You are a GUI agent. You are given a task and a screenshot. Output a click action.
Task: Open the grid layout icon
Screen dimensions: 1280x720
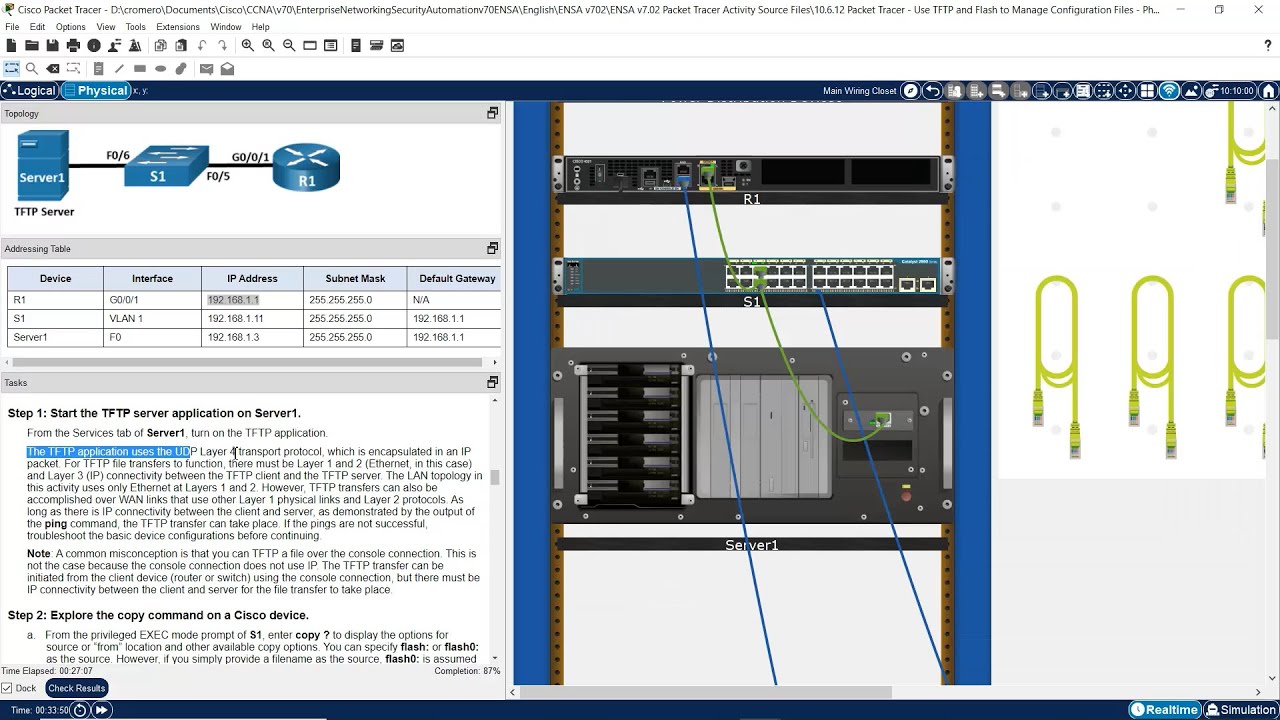click(x=1147, y=91)
